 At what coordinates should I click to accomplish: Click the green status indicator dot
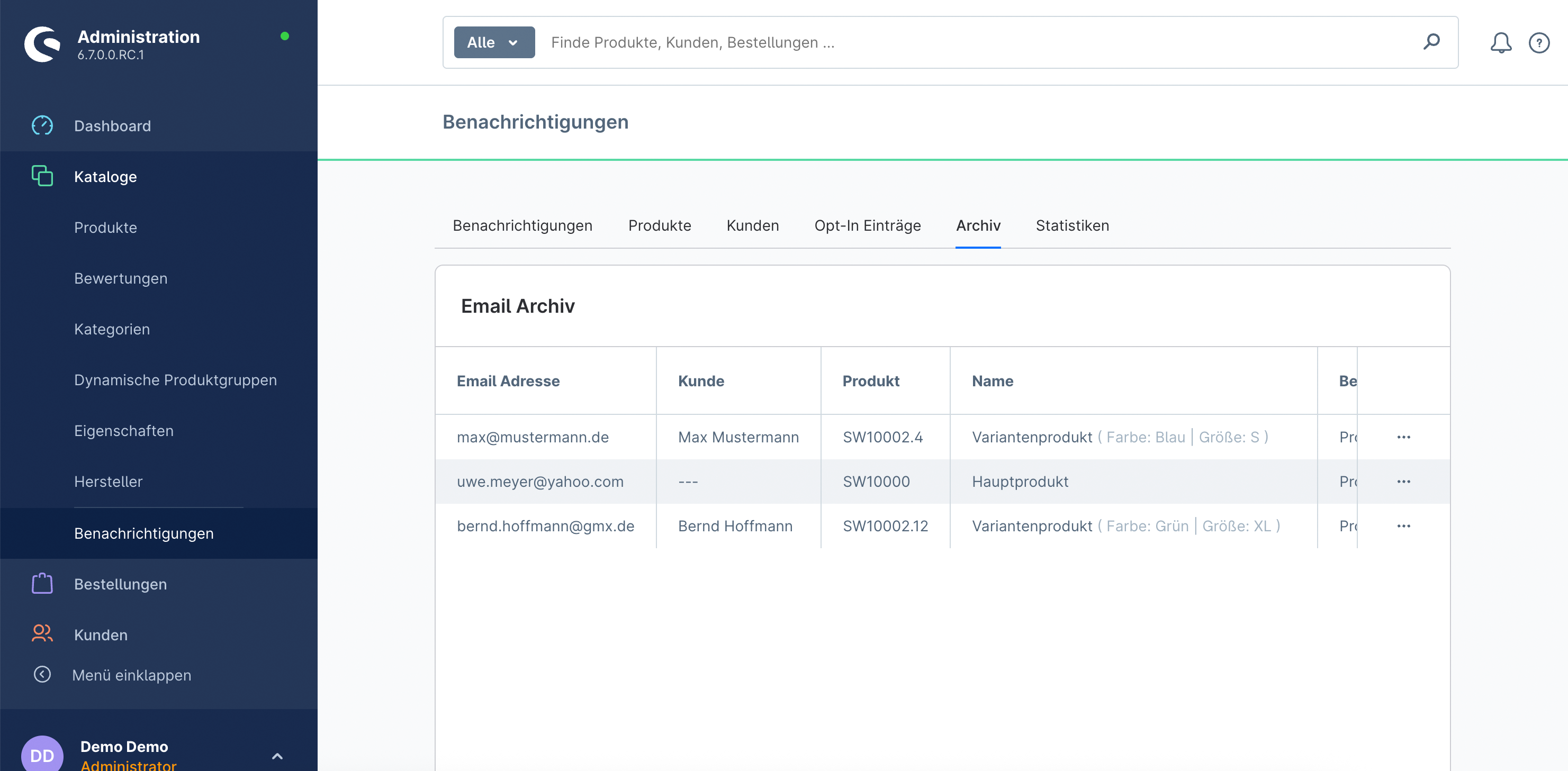tap(284, 36)
